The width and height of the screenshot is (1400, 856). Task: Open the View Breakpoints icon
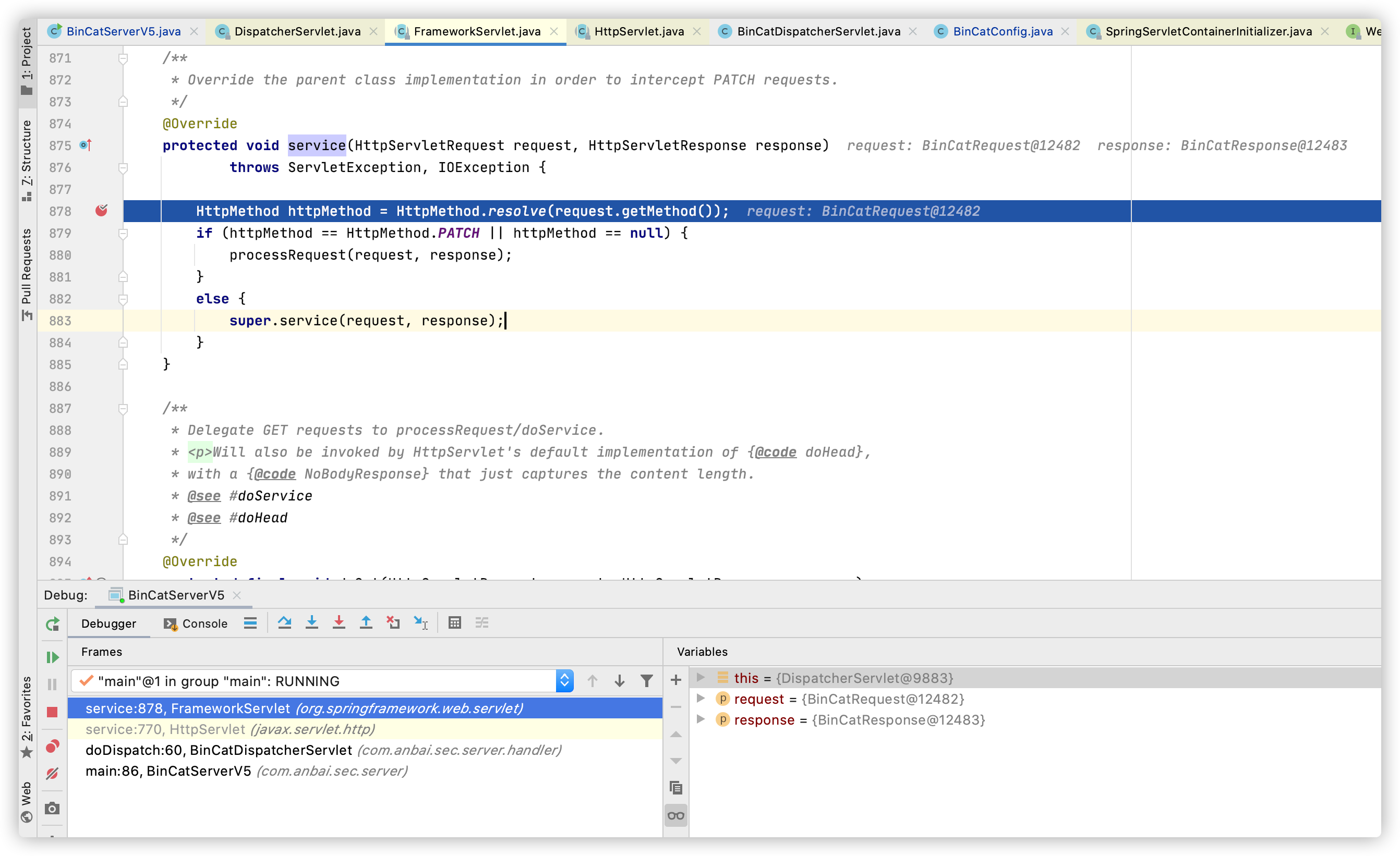[x=52, y=746]
